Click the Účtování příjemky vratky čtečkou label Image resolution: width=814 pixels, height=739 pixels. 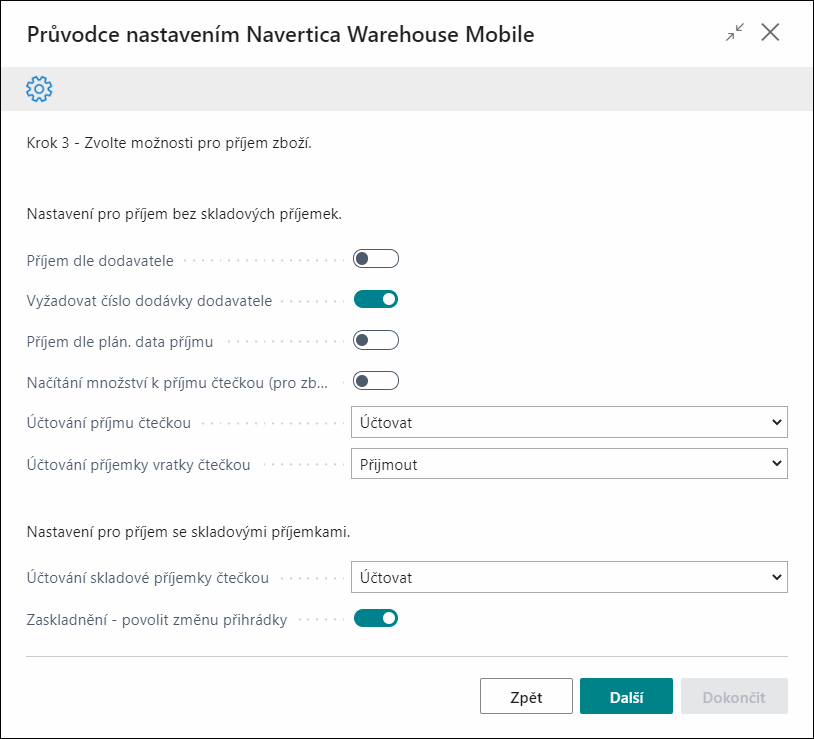click(x=139, y=465)
